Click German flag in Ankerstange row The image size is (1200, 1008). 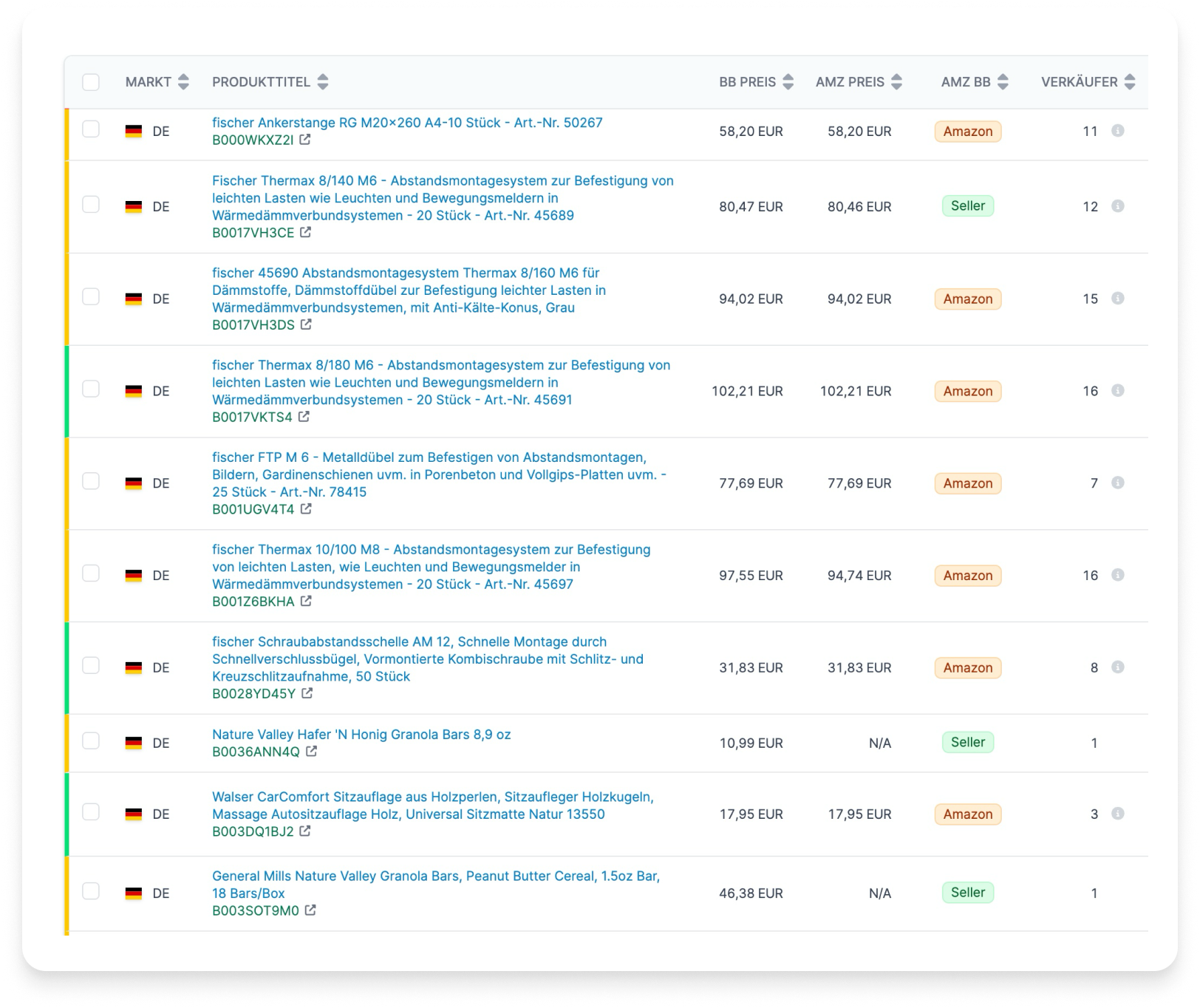pos(134,132)
